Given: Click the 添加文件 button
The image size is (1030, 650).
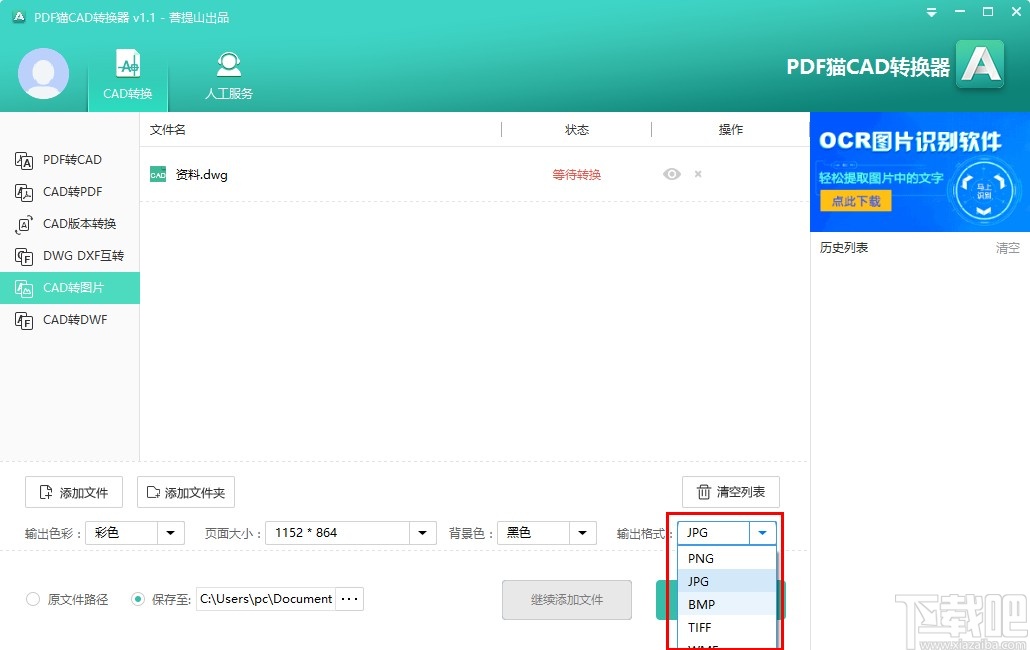Looking at the screenshot, I should [x=73, y=491].
